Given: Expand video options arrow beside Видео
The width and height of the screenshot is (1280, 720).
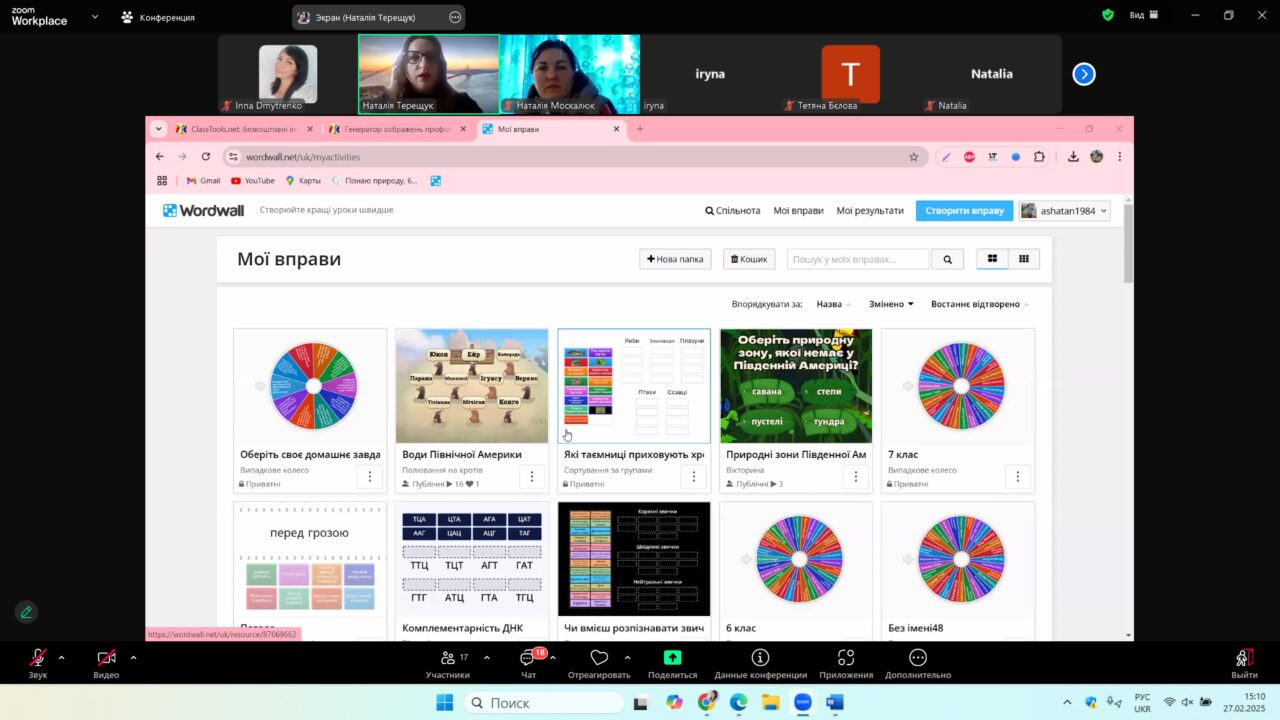Looking at the screenshot, I should [133, 658].
